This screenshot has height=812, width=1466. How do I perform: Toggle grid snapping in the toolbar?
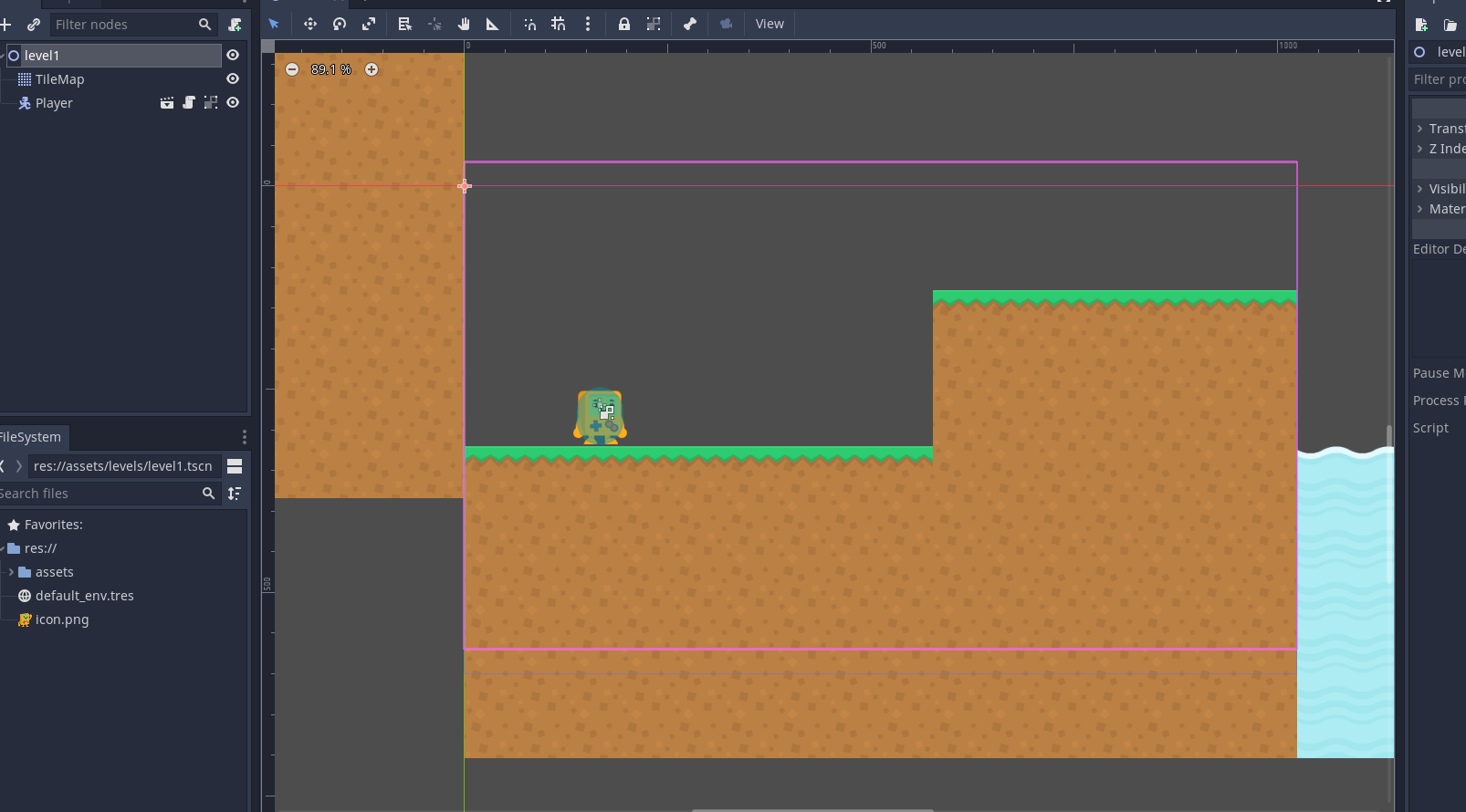point(559,25)
